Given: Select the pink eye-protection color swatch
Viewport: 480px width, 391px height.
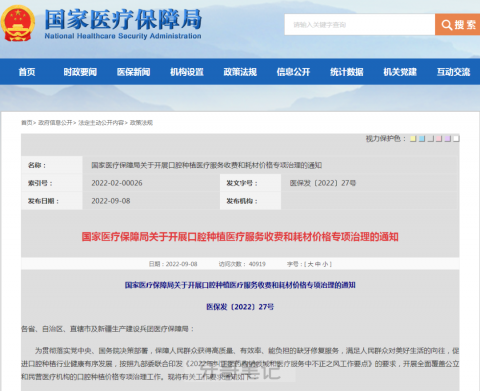Looking at the screenshot, I should 439,139.
